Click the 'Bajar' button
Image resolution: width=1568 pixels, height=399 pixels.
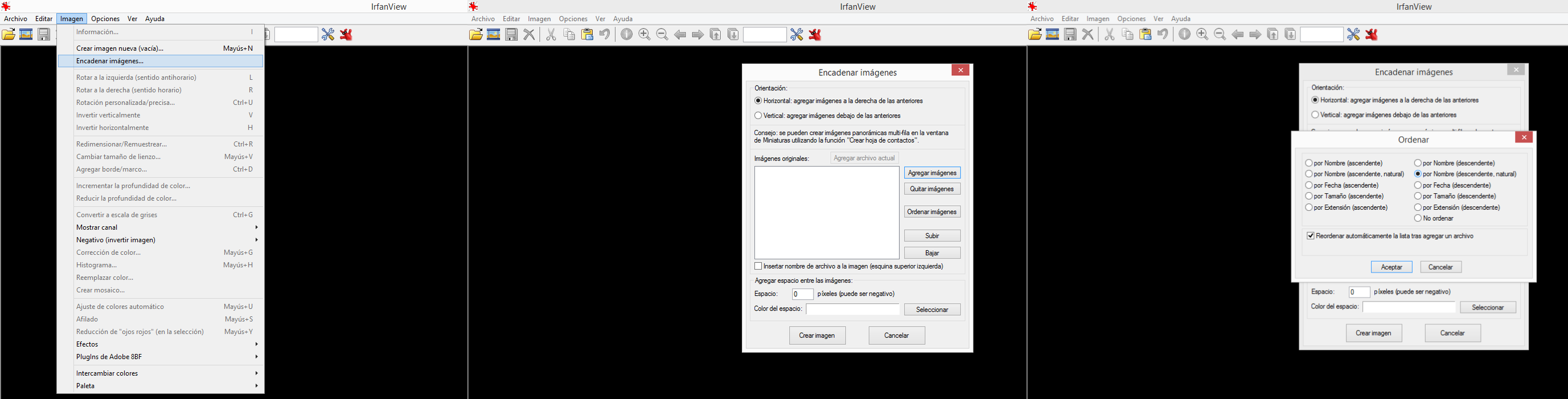[x=933, y=253]
